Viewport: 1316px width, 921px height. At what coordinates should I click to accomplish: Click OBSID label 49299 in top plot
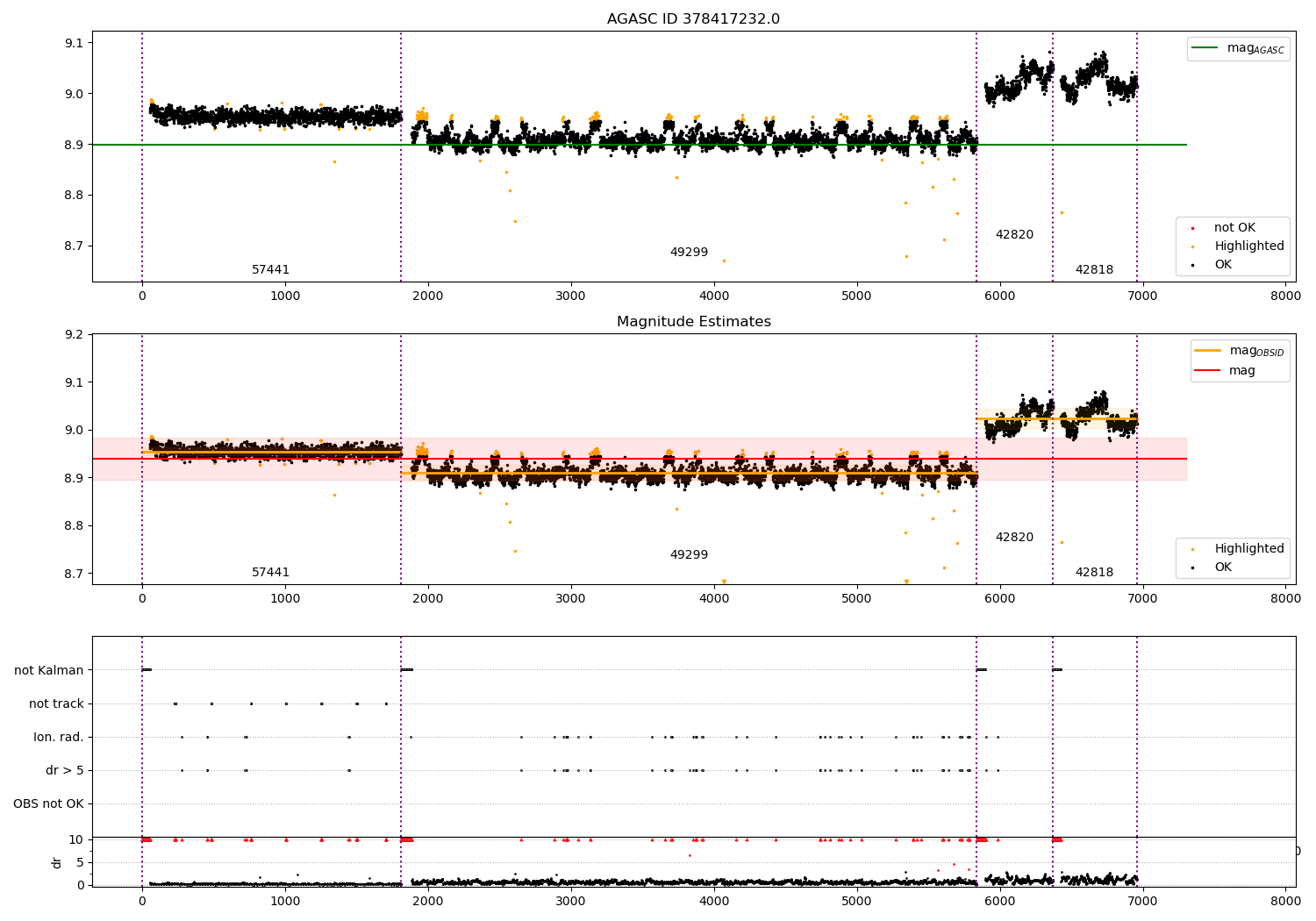click(x=689, y=253)
